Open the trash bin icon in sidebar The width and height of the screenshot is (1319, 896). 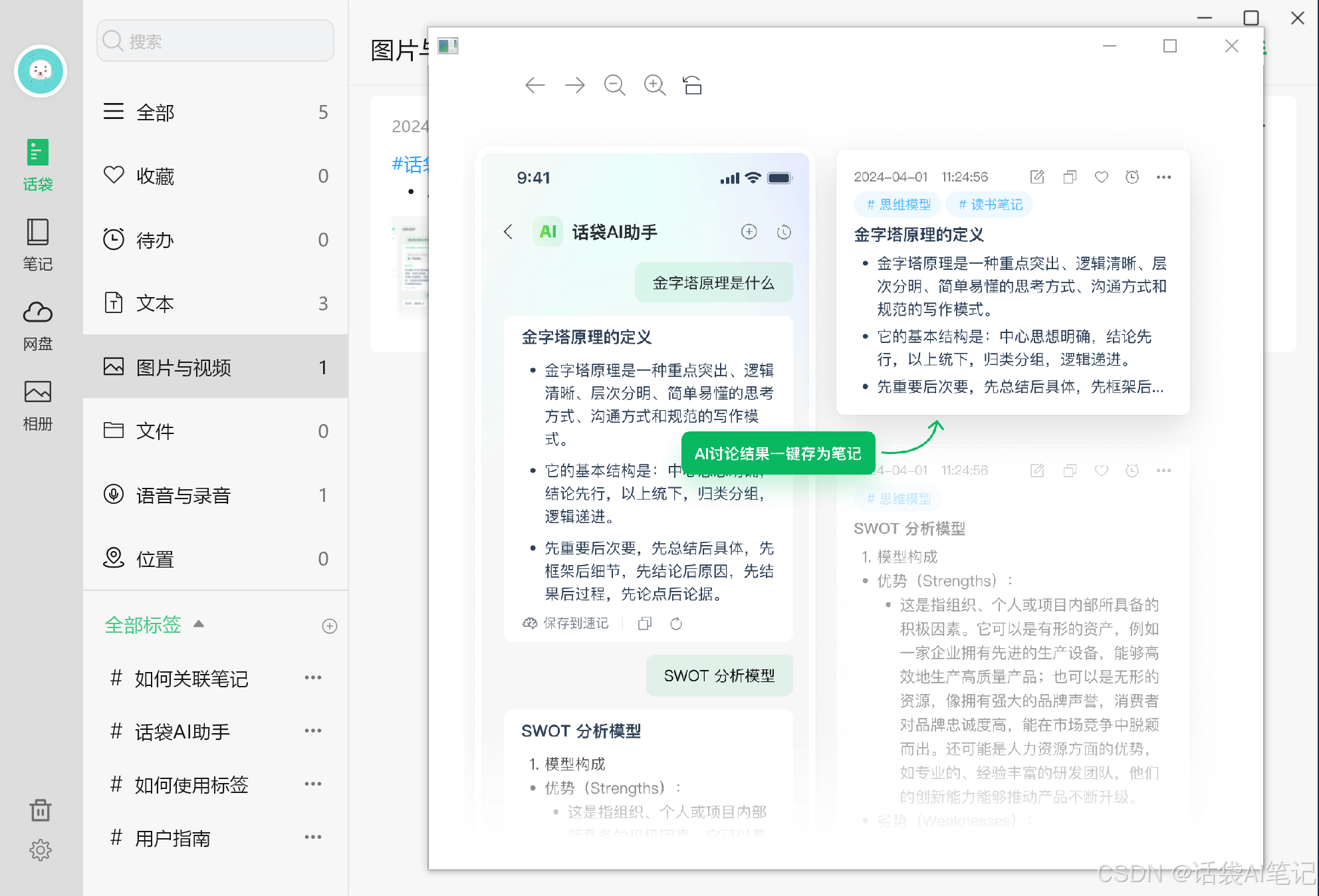[x=40, y=810]
